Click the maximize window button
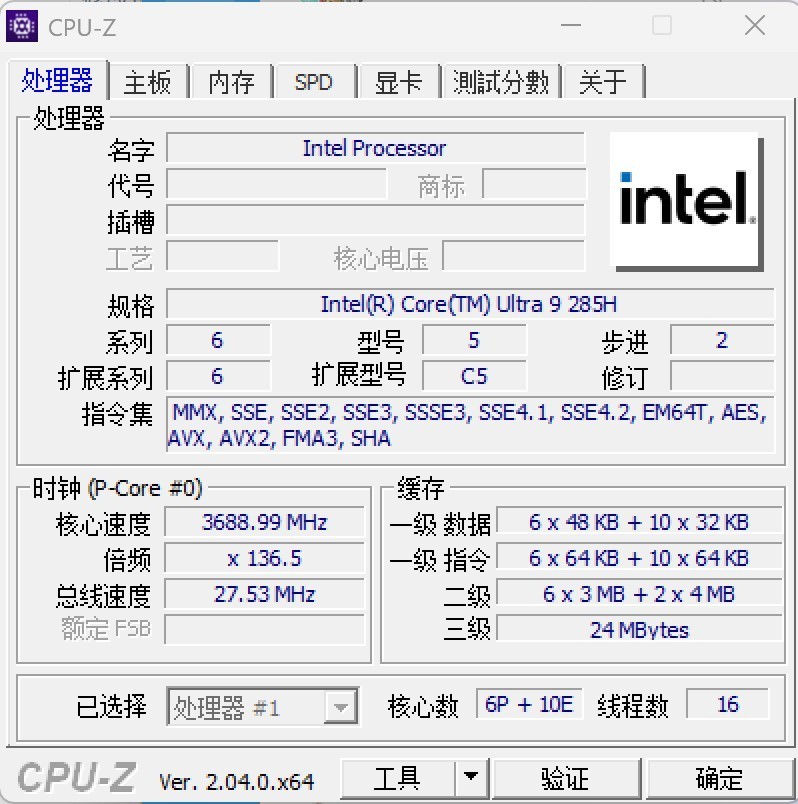This screenshot has width=798, height=804. pyautogui.click(x=662, y=25)
